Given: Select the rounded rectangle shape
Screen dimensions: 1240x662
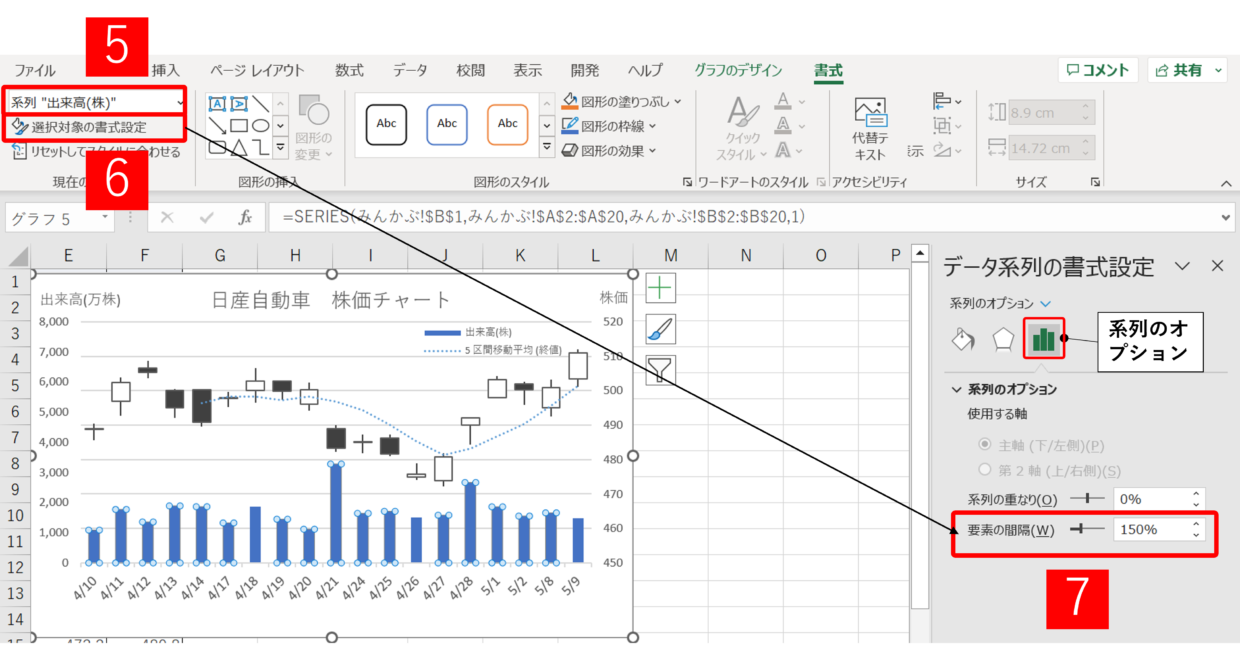Looking at the screenshot, I should (217, 148).
